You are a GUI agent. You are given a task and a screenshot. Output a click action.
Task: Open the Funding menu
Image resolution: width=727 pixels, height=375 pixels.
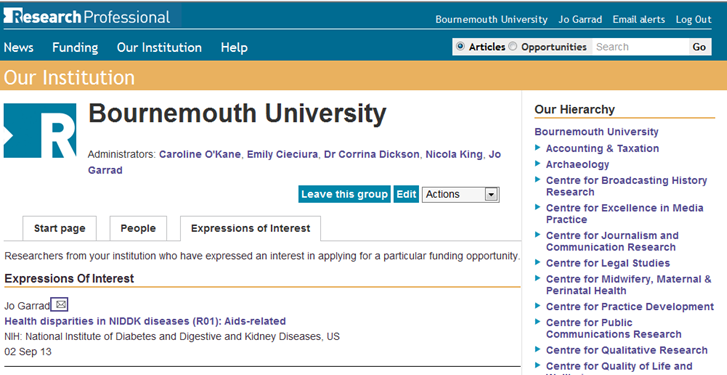pos(75,47)
